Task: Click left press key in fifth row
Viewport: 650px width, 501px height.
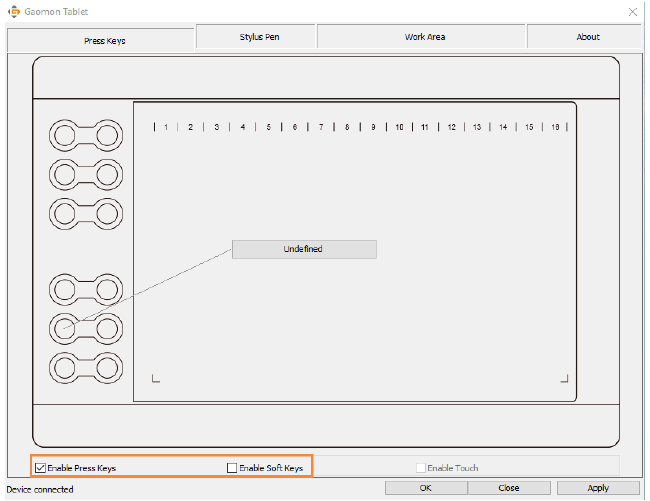Action: coord(65,329)
